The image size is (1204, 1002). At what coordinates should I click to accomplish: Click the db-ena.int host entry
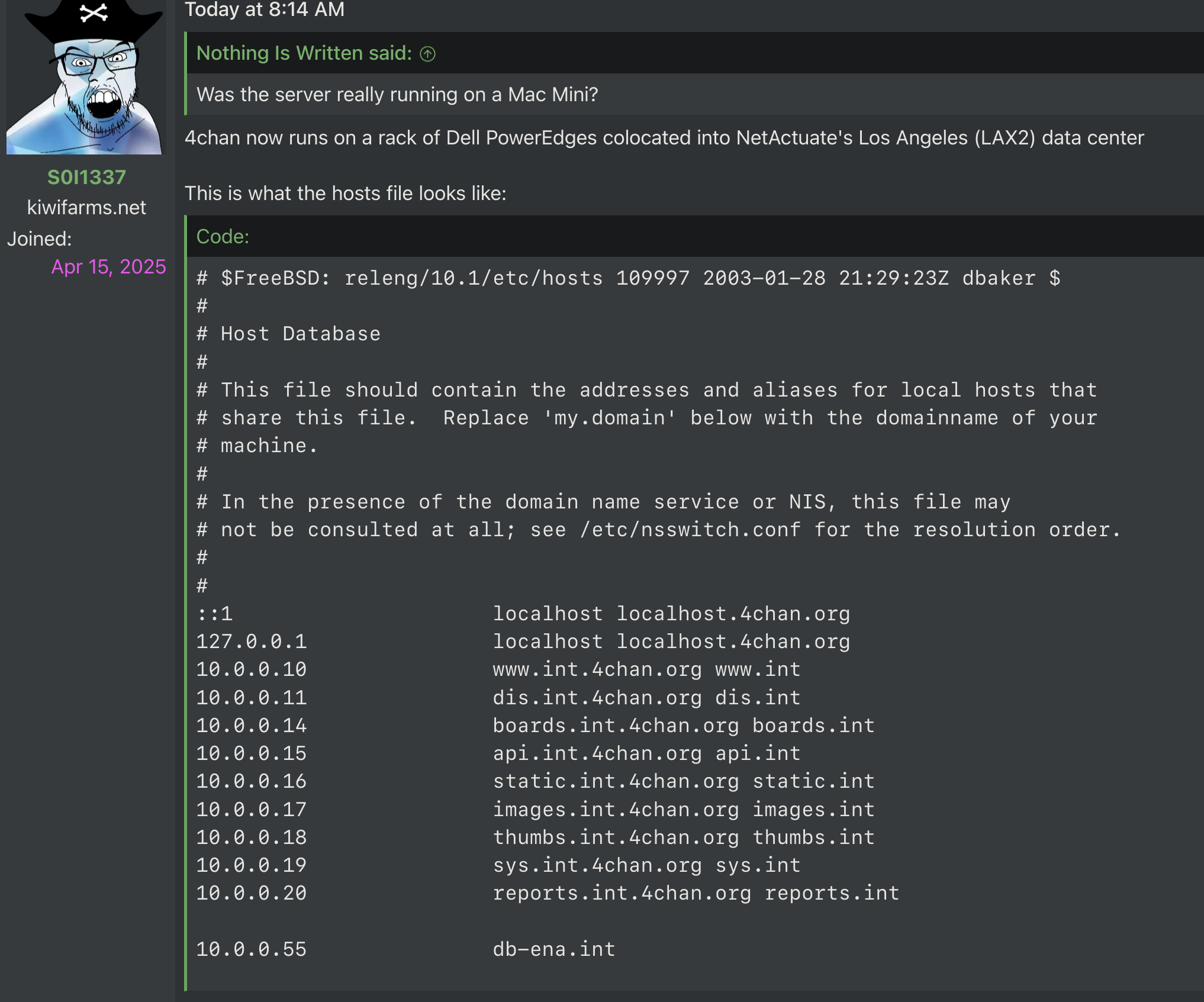tap(553, 949)
